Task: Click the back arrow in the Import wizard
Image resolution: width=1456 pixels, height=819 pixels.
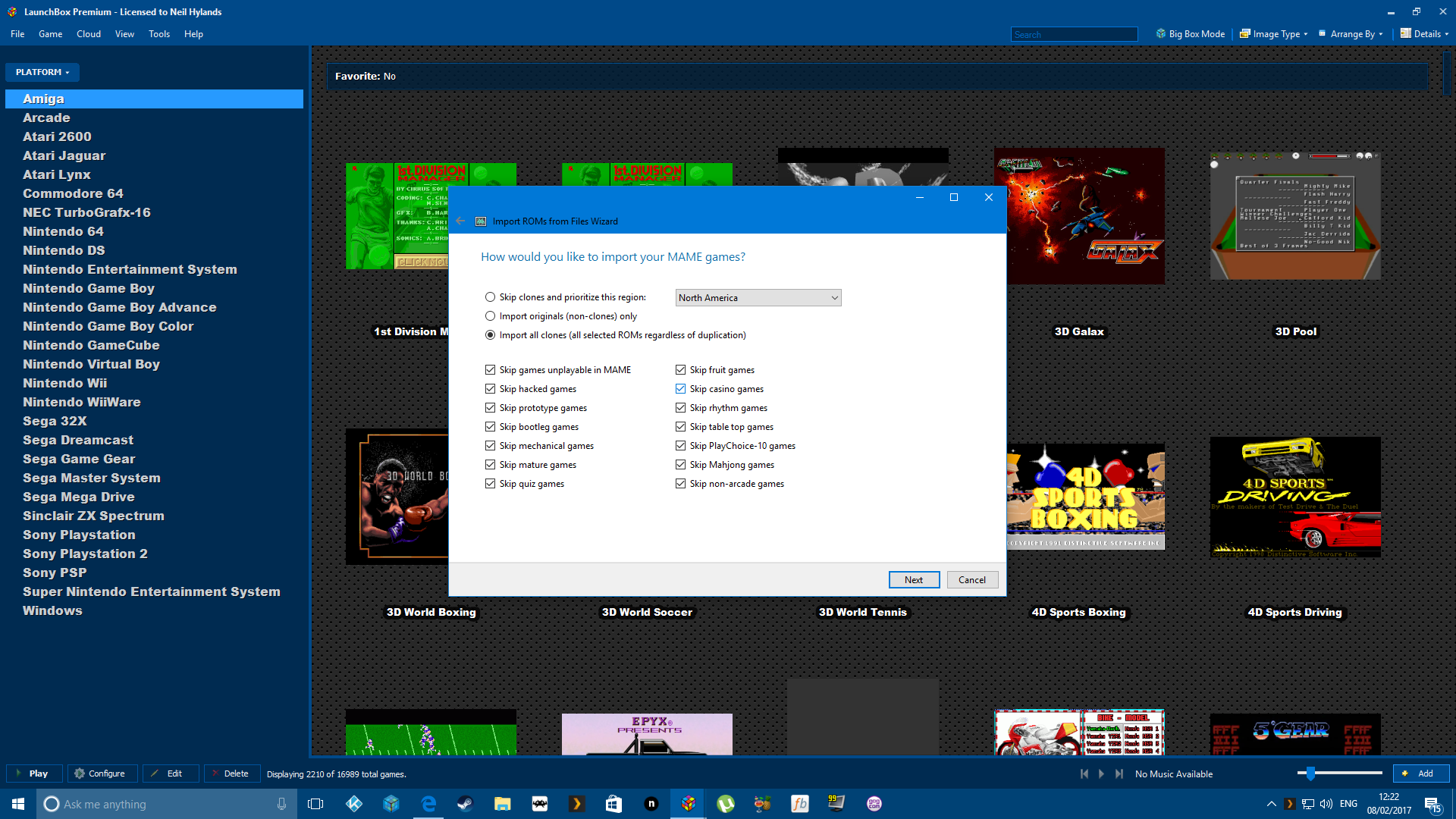Action: pyautogui.click(x=460, y=221)
